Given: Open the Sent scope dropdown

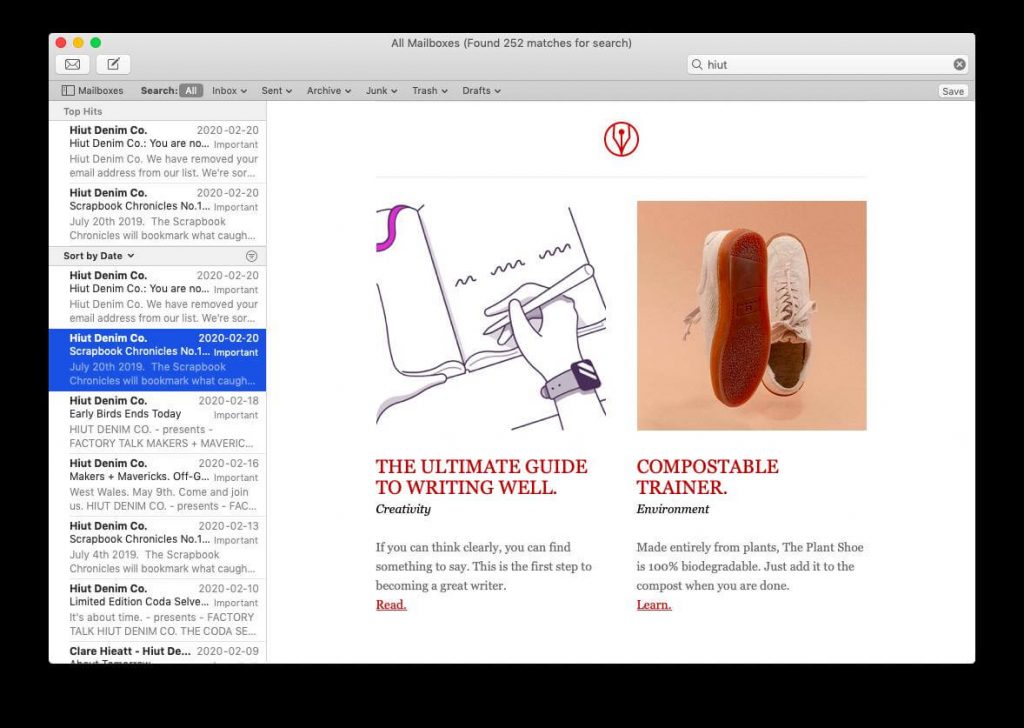Looking at the screenshot, I should (276, 91).
